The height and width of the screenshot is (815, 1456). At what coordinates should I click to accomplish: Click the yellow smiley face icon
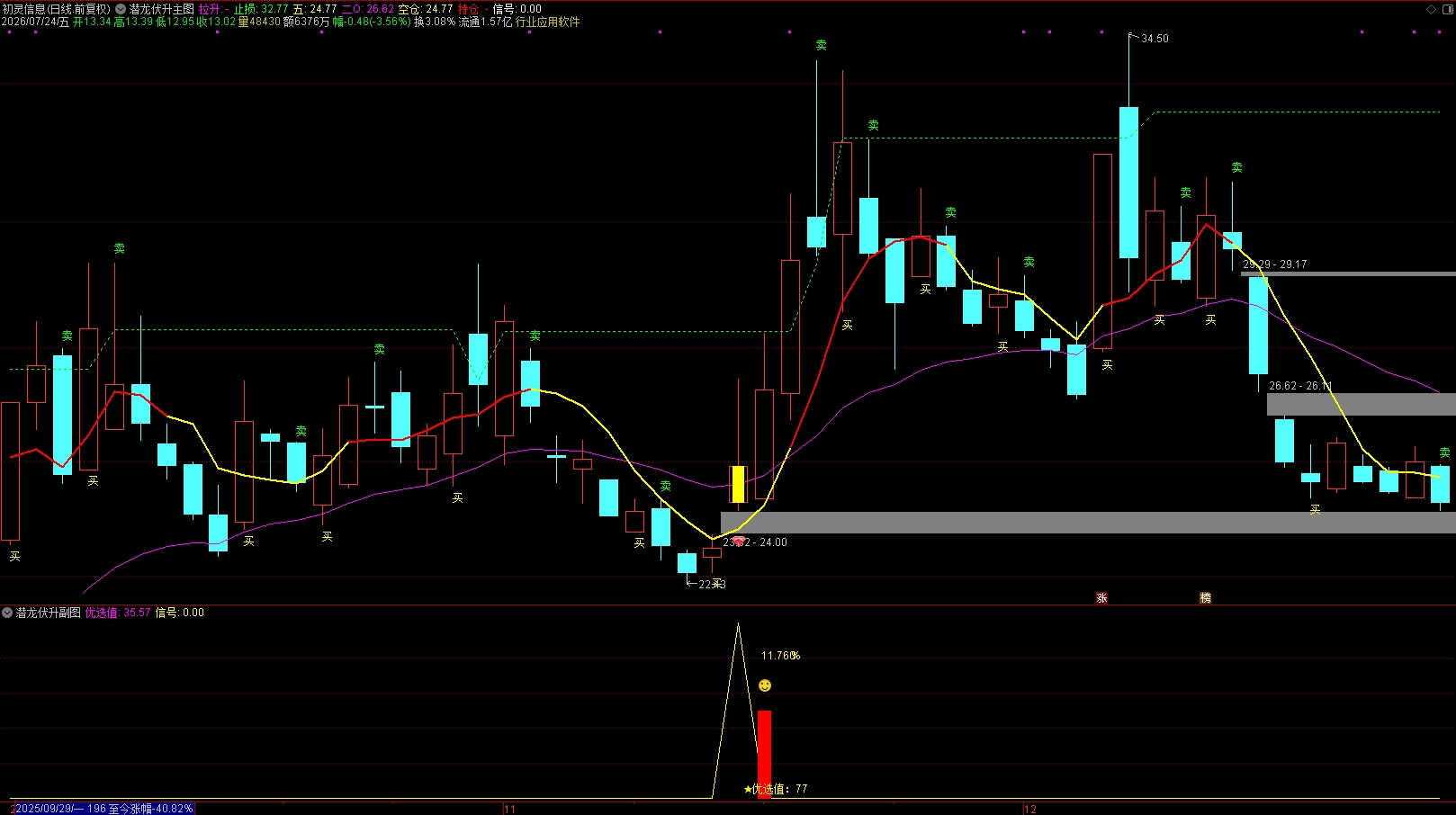click(x=765, y=685)
